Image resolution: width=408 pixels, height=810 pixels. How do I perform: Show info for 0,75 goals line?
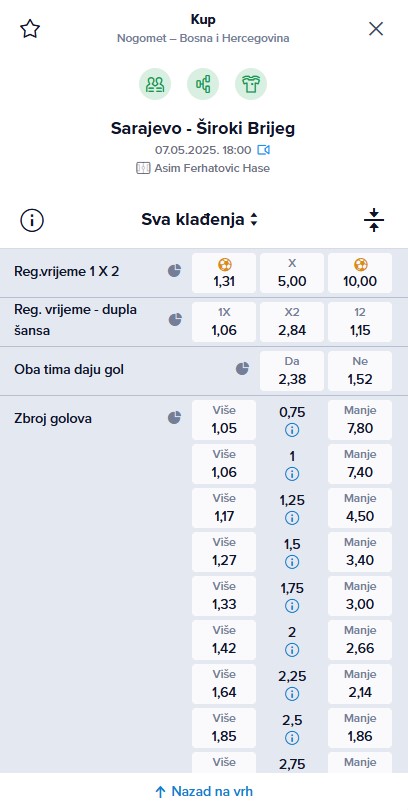(292, 430)
